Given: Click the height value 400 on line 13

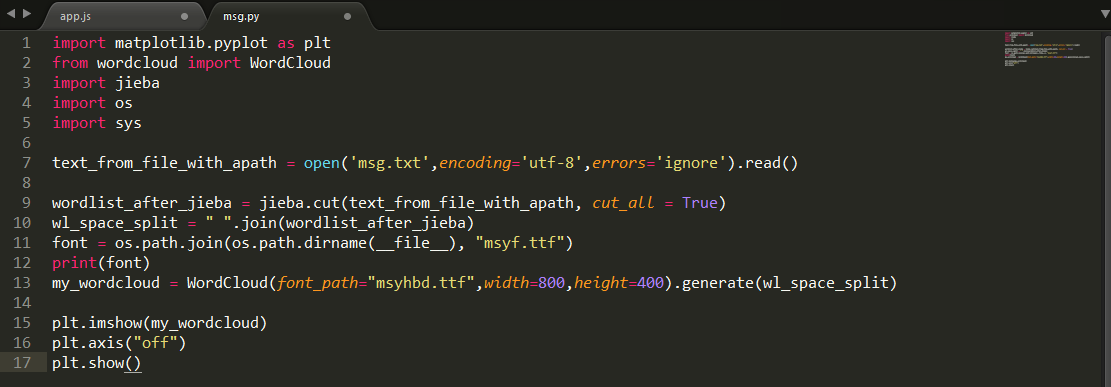Looking at the screenshot, I should (650, 284).
